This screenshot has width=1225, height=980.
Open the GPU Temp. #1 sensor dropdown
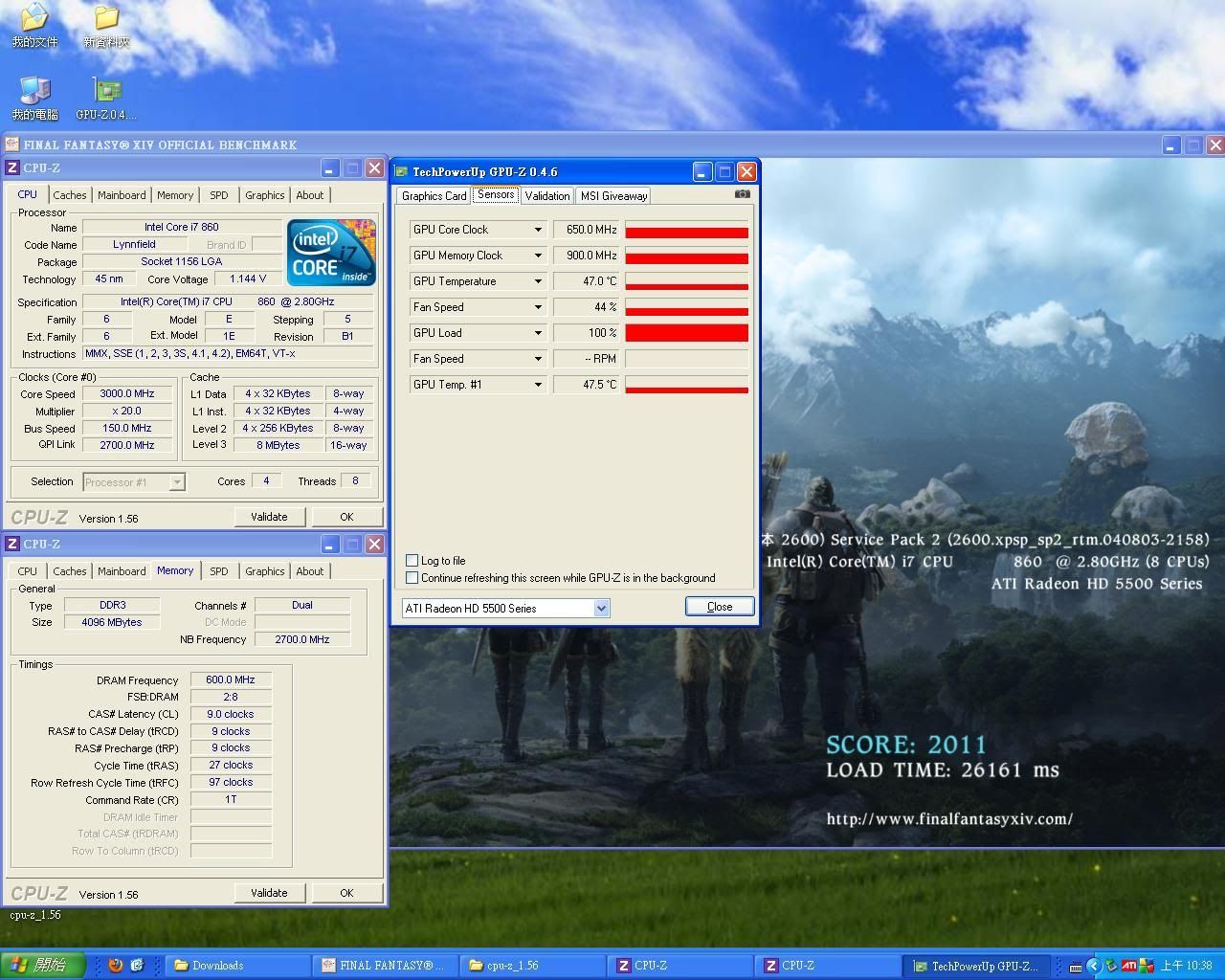[538, 385]
